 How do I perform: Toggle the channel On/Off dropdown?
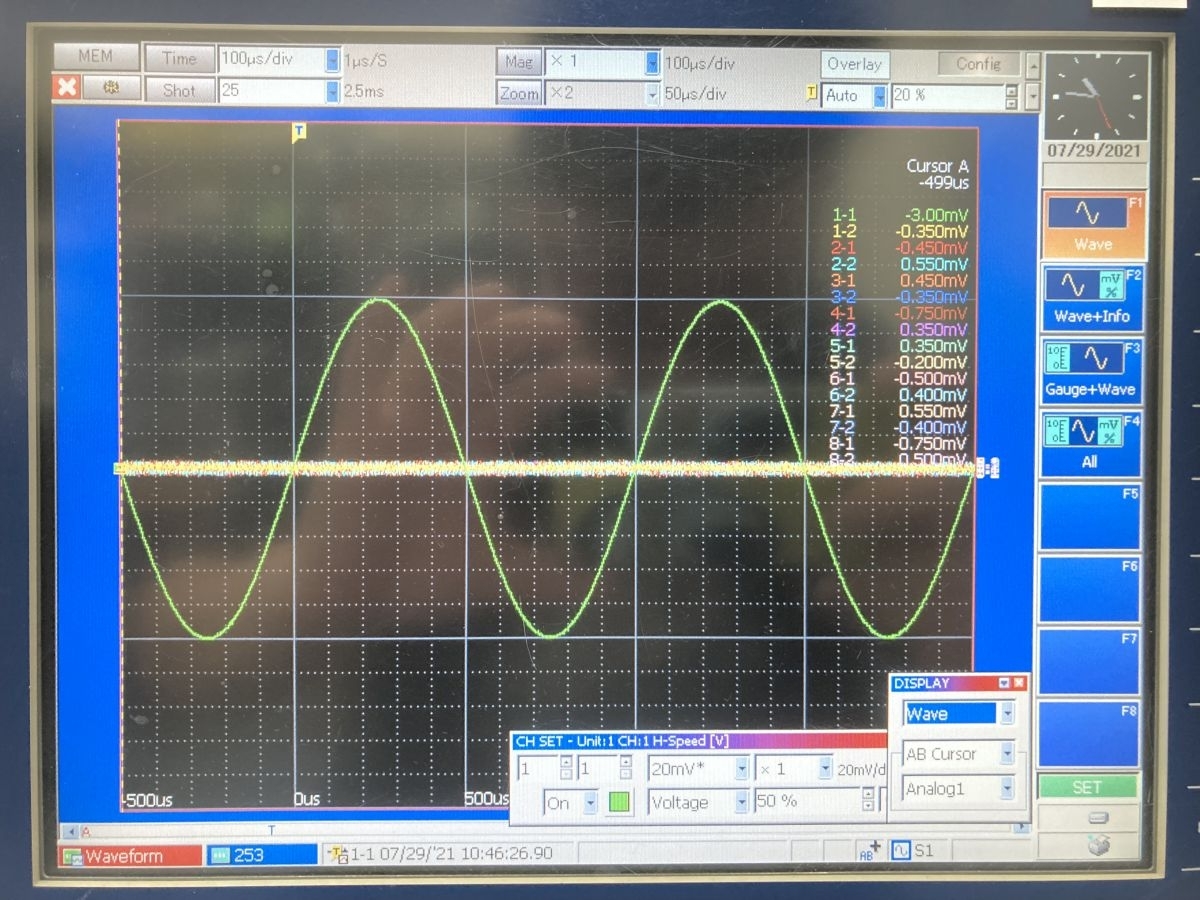[590, 802]
